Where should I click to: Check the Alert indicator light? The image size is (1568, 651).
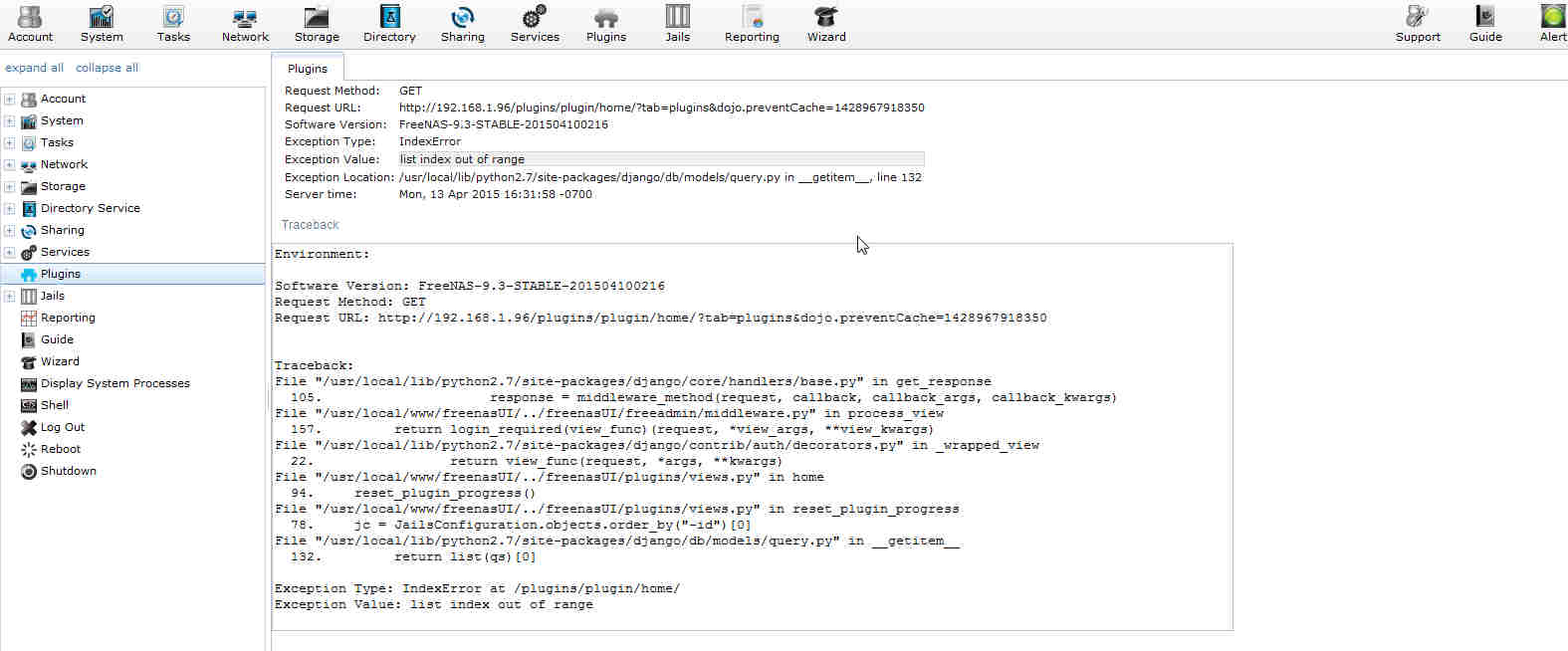pyautogui.click(x=1553, y=16)
